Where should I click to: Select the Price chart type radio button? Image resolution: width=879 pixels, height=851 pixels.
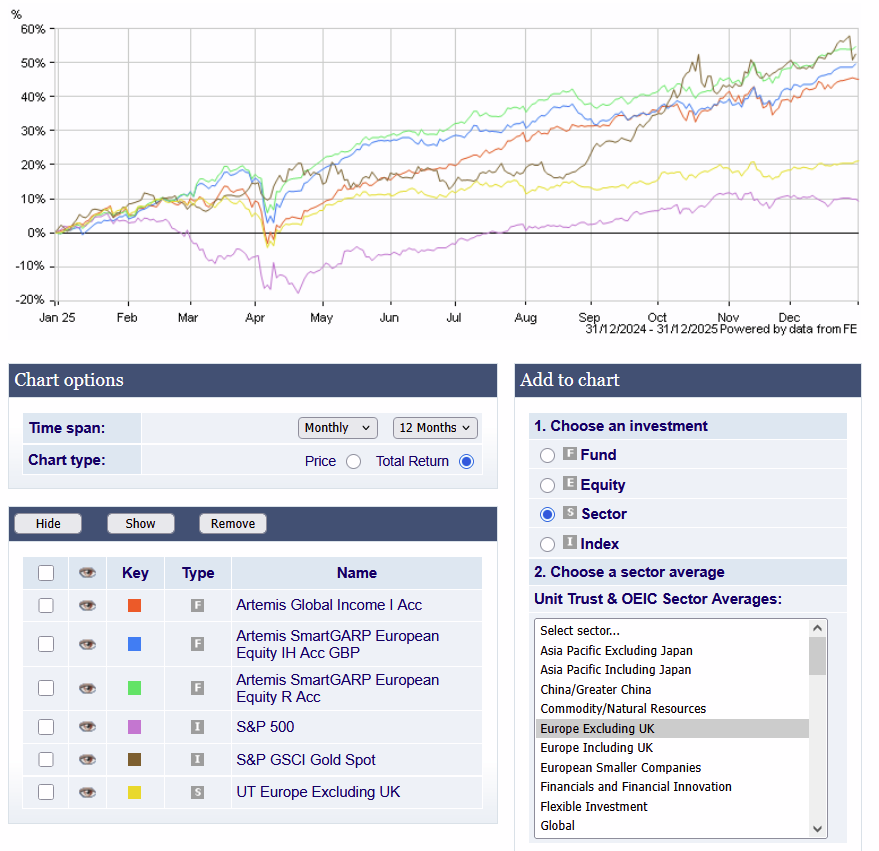pos(353,461)
